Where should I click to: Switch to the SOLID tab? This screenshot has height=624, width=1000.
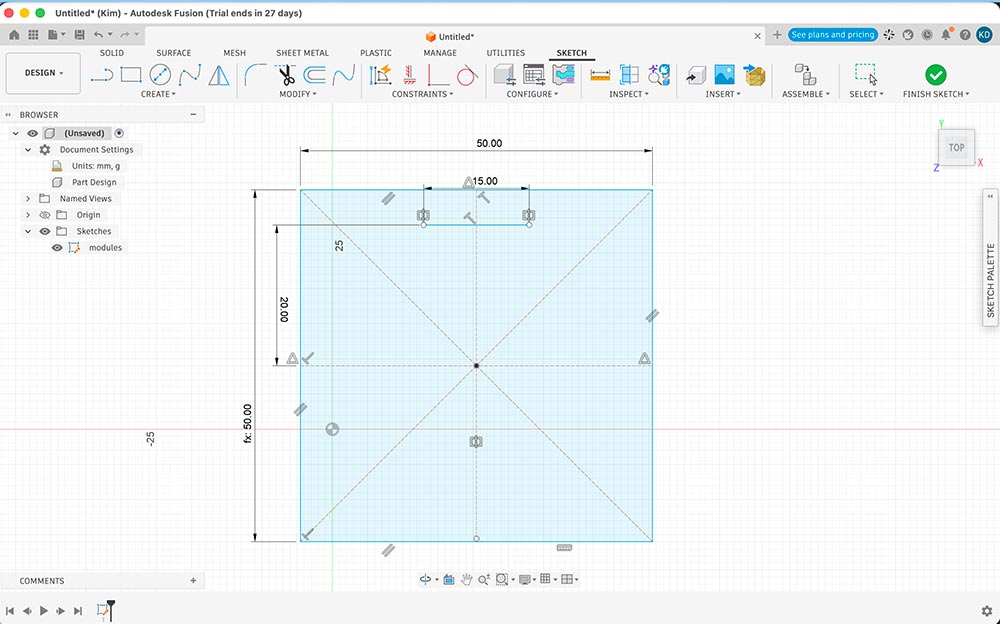[112, 53]
